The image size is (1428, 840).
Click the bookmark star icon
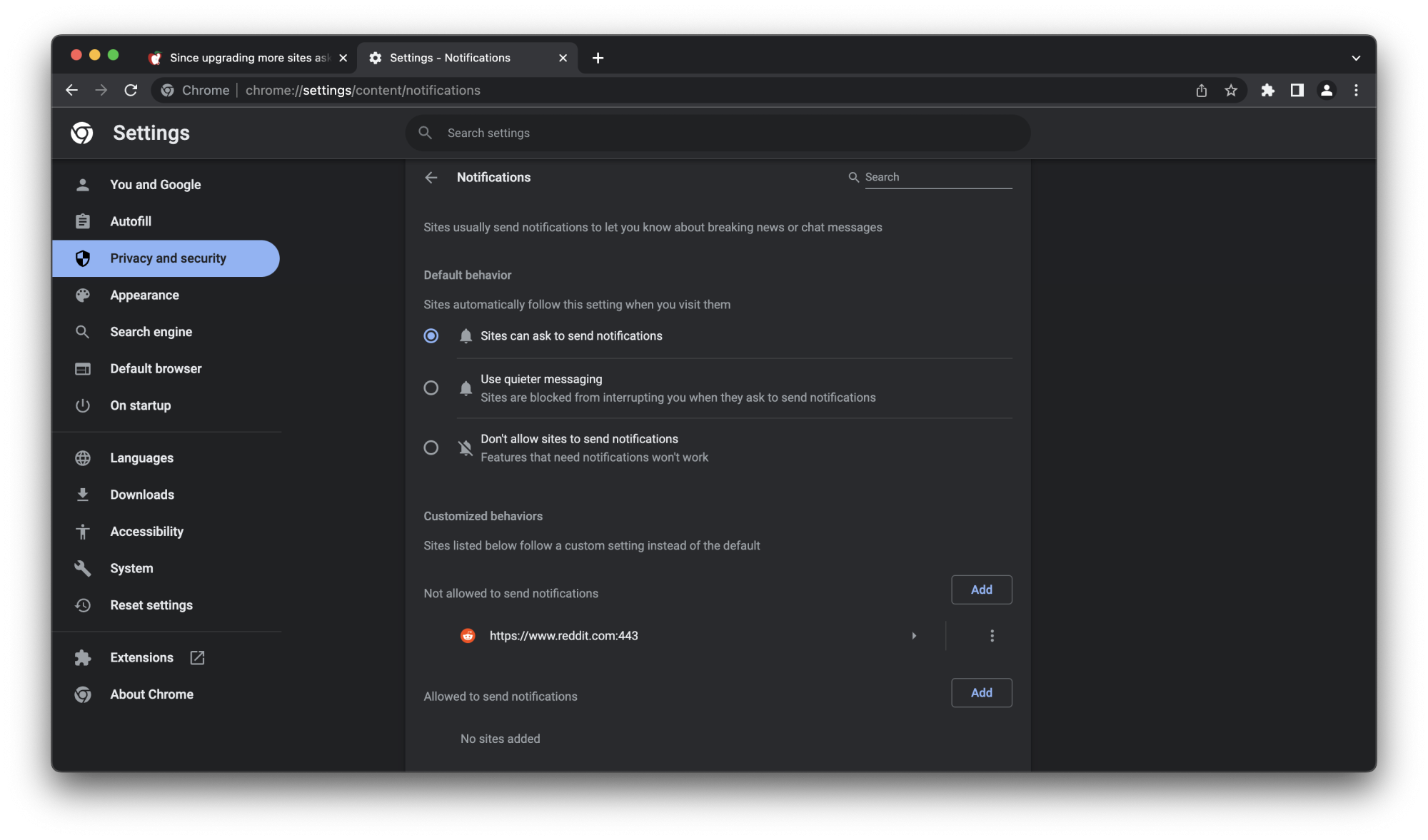point(1231,91)
